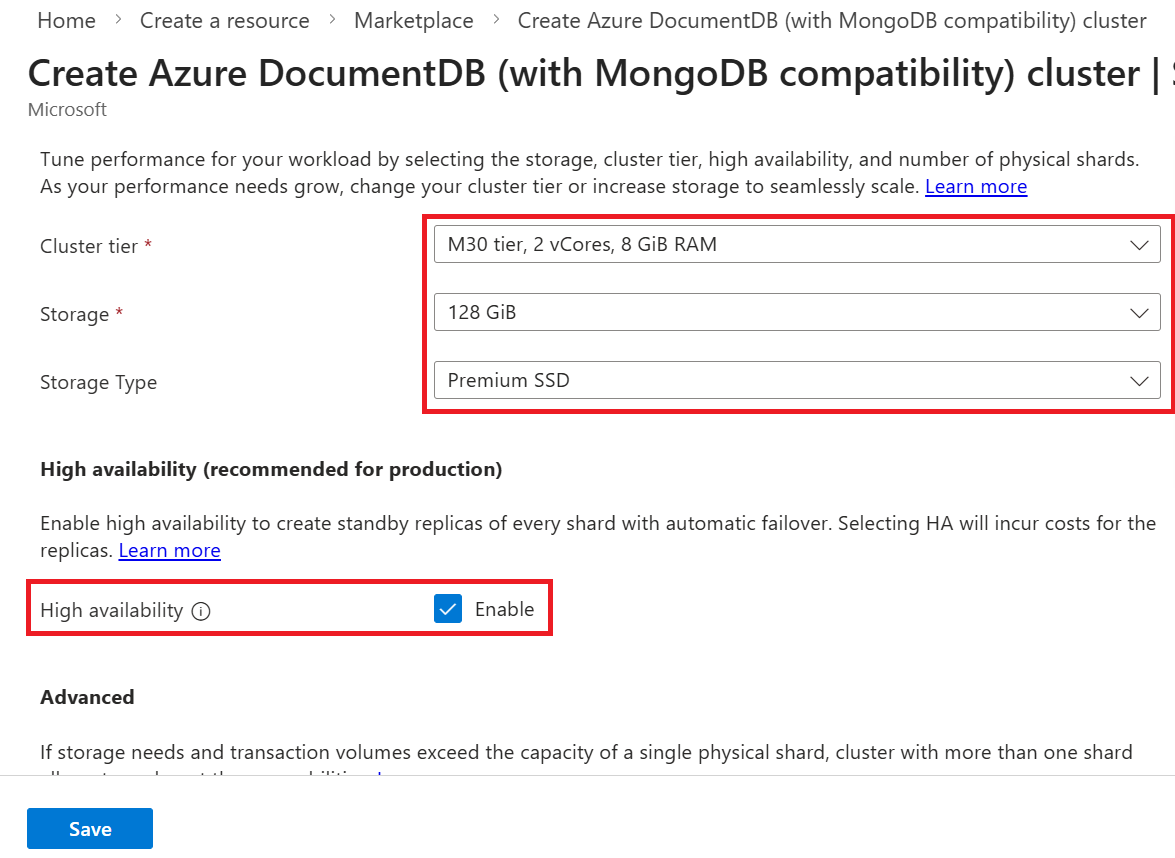Click the High availability info icon

pos(202,610)
